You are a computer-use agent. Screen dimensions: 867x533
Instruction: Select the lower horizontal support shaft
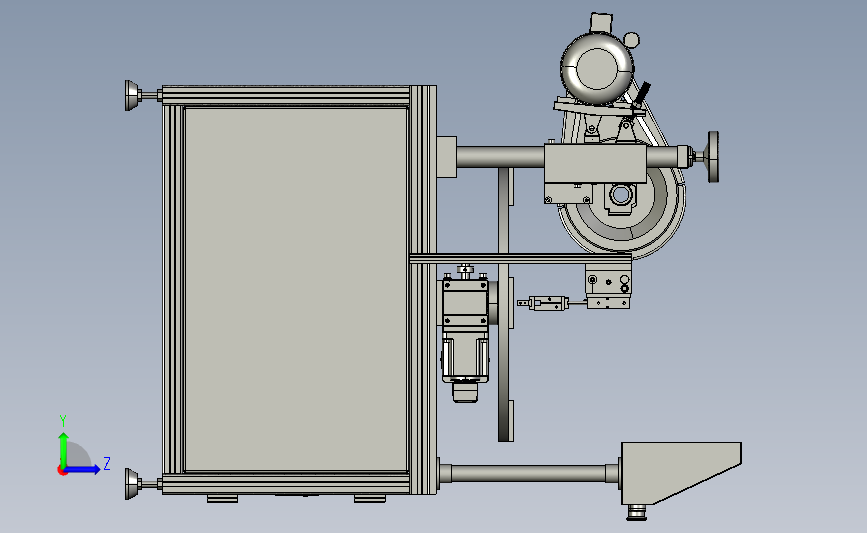(528, 473)
